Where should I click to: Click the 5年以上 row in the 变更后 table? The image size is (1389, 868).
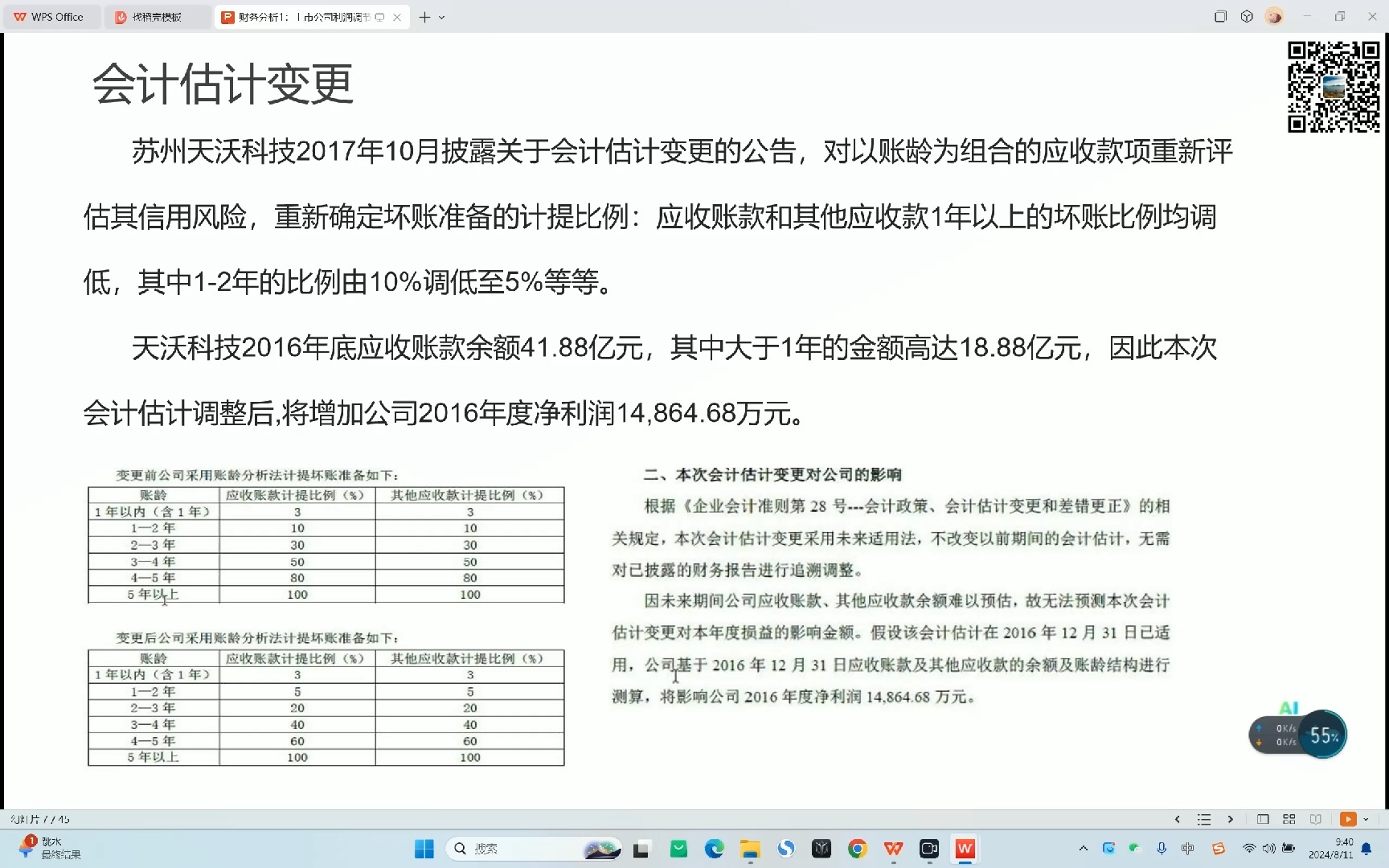coord(326,757)
